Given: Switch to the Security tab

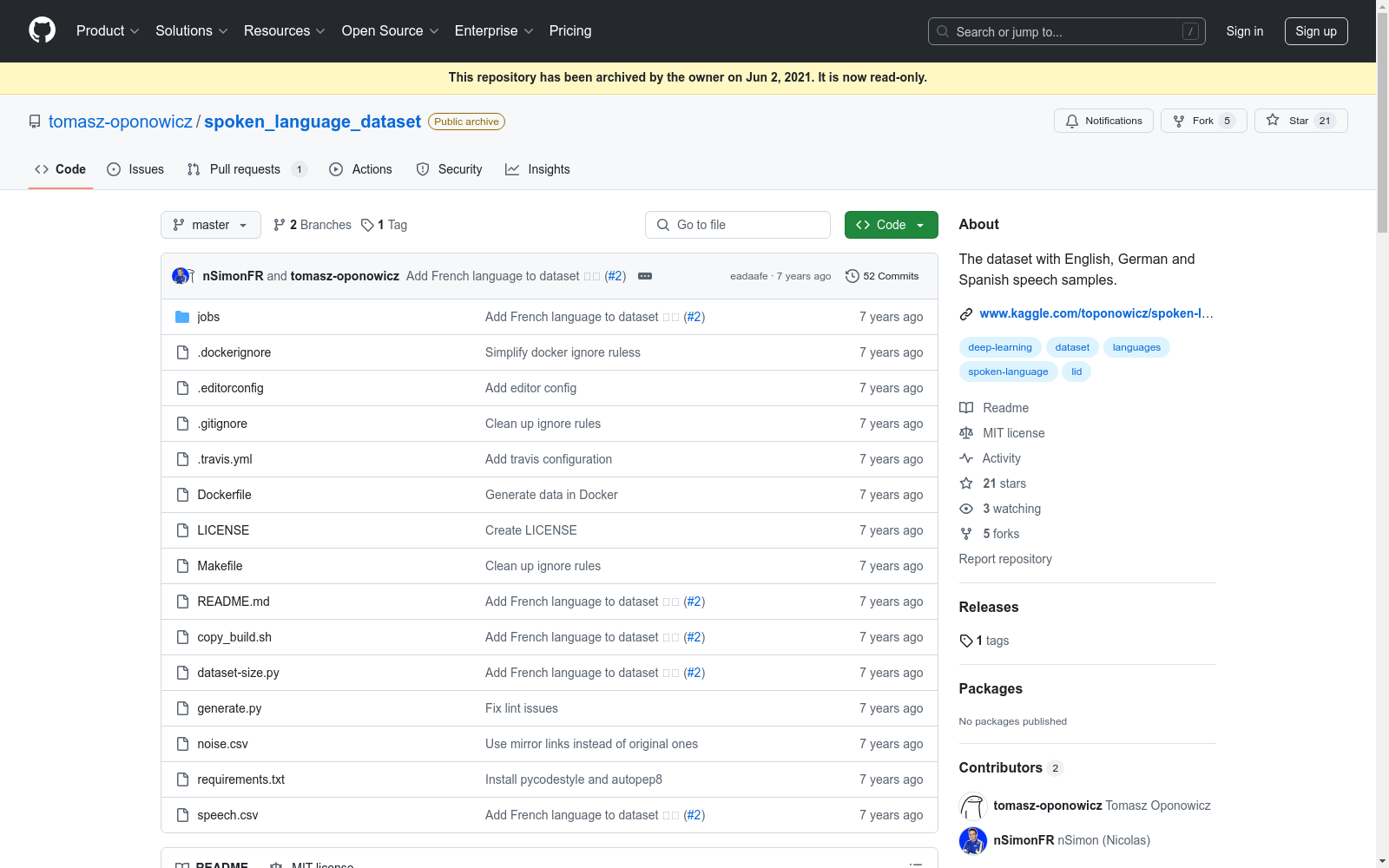Looking at the screenshot, I should pyautogui.click(x=449, y=169).
